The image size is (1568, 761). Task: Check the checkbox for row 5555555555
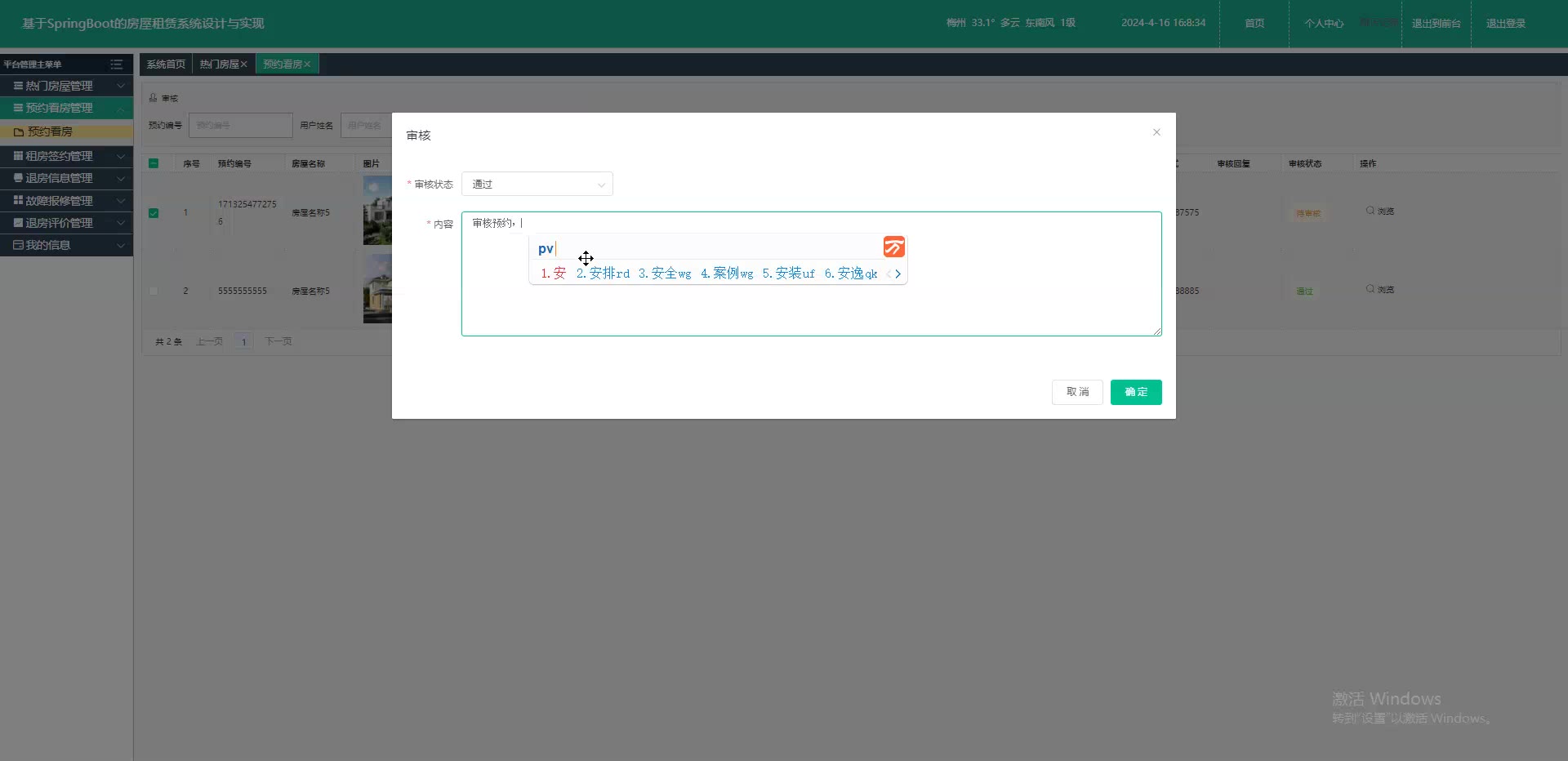click(x=154, y=291)
